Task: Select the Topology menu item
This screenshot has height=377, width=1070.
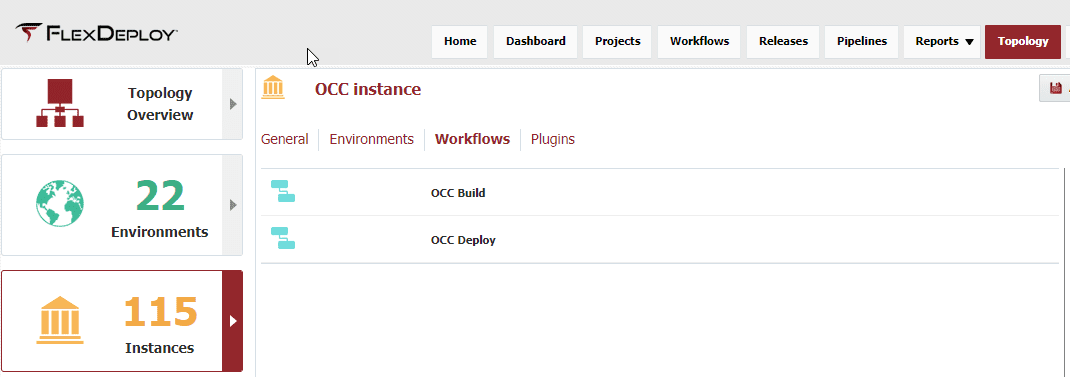Action: (1023, 42)
